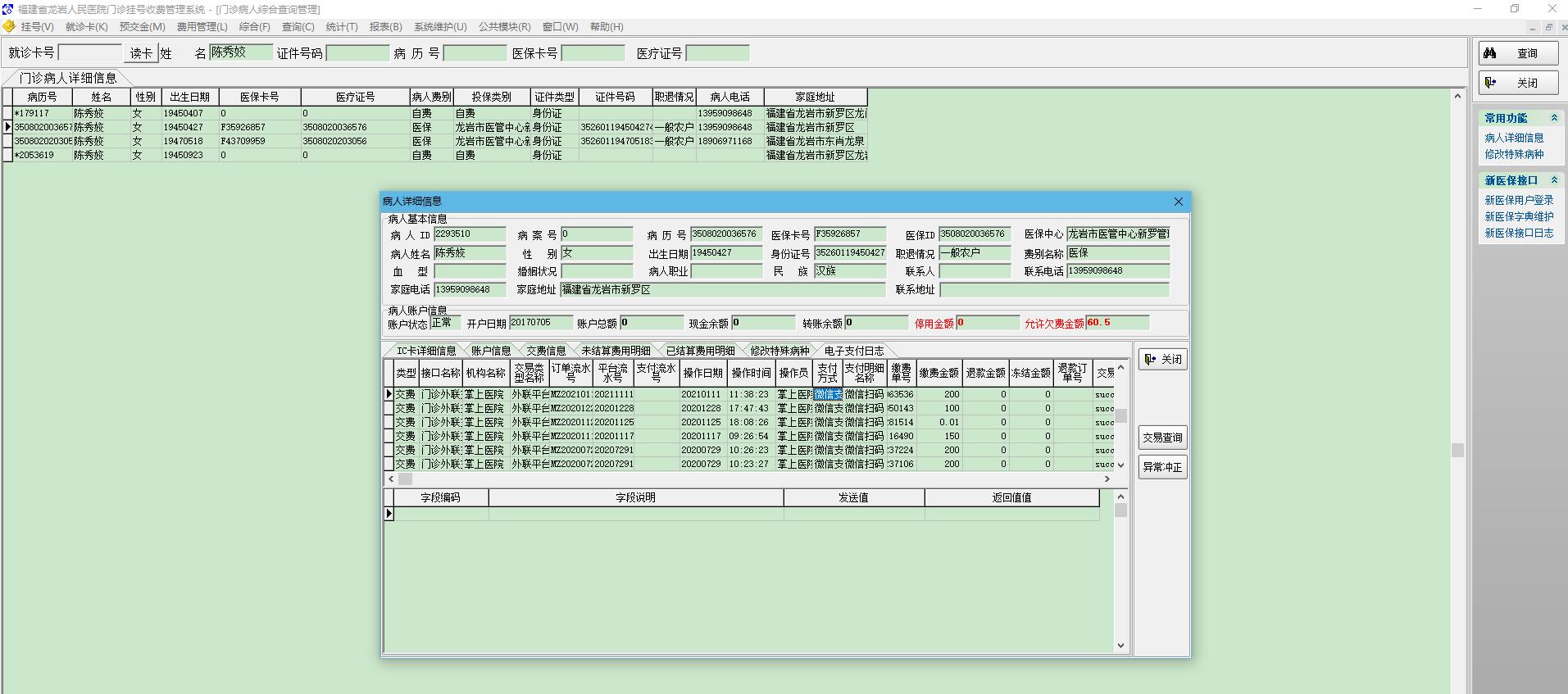Image resolution: width=1568 pixels, height=694 pixels.
Task: Click the 关闭 button inside the 病人详细信息 dialog
Action: click(x=1162, y=359)
